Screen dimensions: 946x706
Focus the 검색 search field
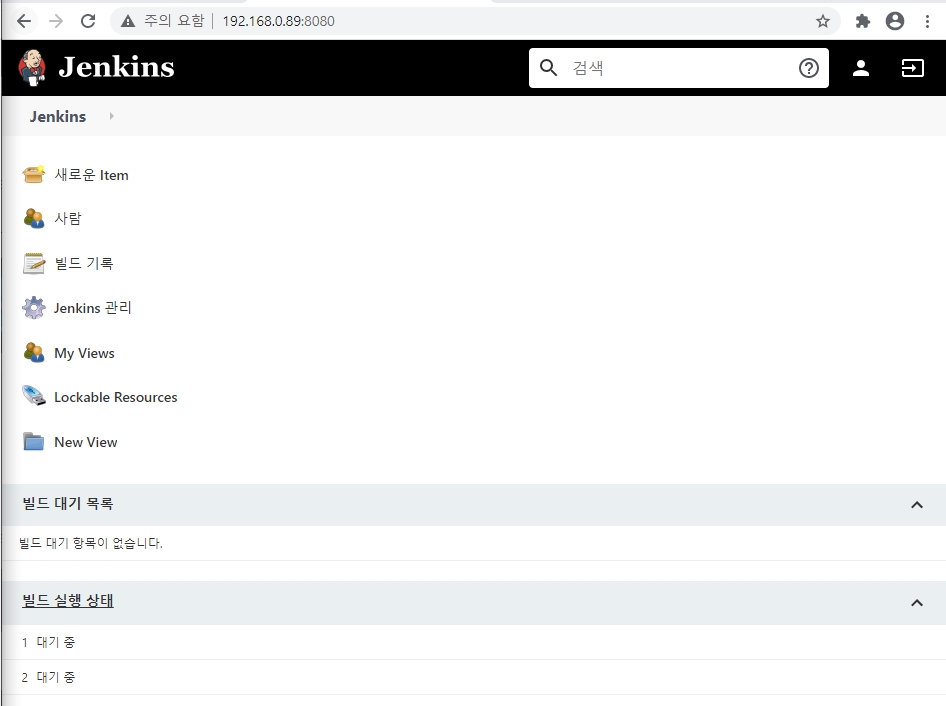point(679,68)
